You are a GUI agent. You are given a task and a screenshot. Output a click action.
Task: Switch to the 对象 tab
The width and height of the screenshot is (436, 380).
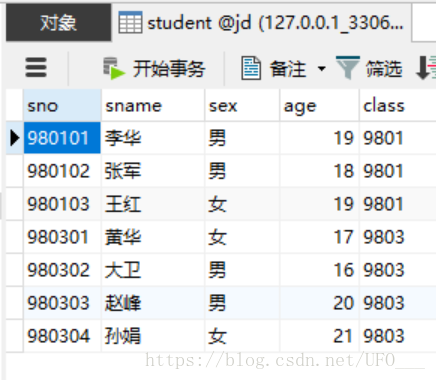click(59, 23)
